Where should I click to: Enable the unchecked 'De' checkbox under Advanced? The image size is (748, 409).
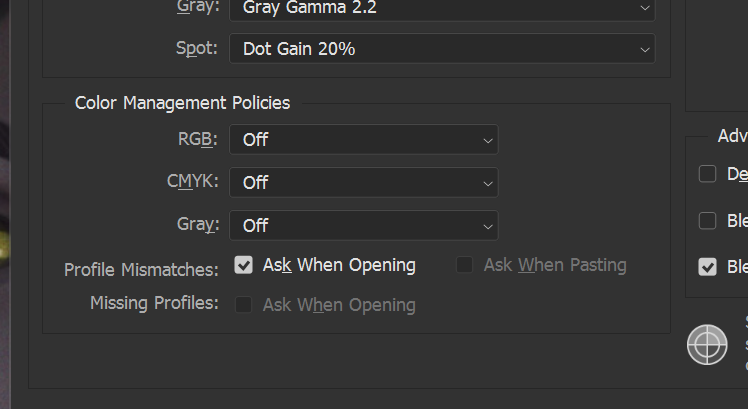coord(707,174)
